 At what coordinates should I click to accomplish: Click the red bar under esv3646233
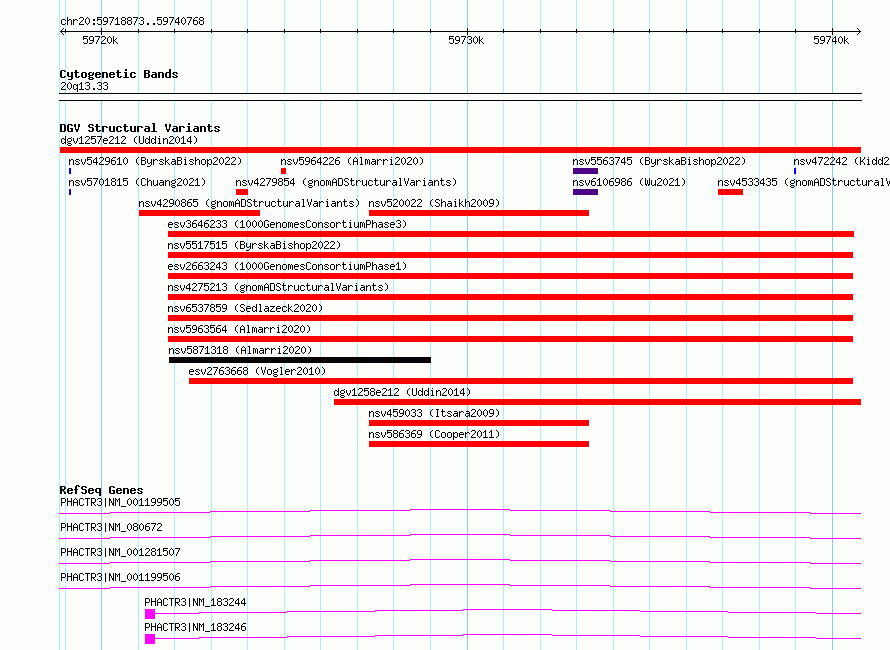pos(511,234)
